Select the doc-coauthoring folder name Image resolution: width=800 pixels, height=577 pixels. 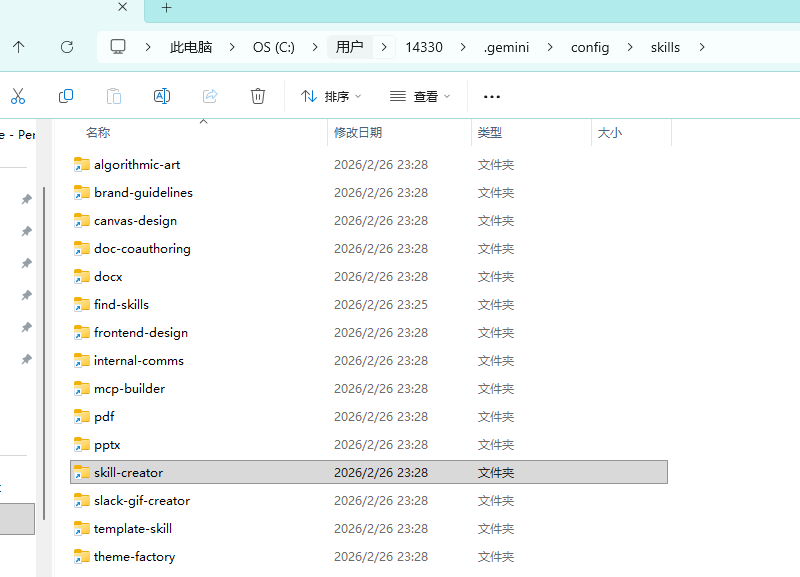pos(142,249)
